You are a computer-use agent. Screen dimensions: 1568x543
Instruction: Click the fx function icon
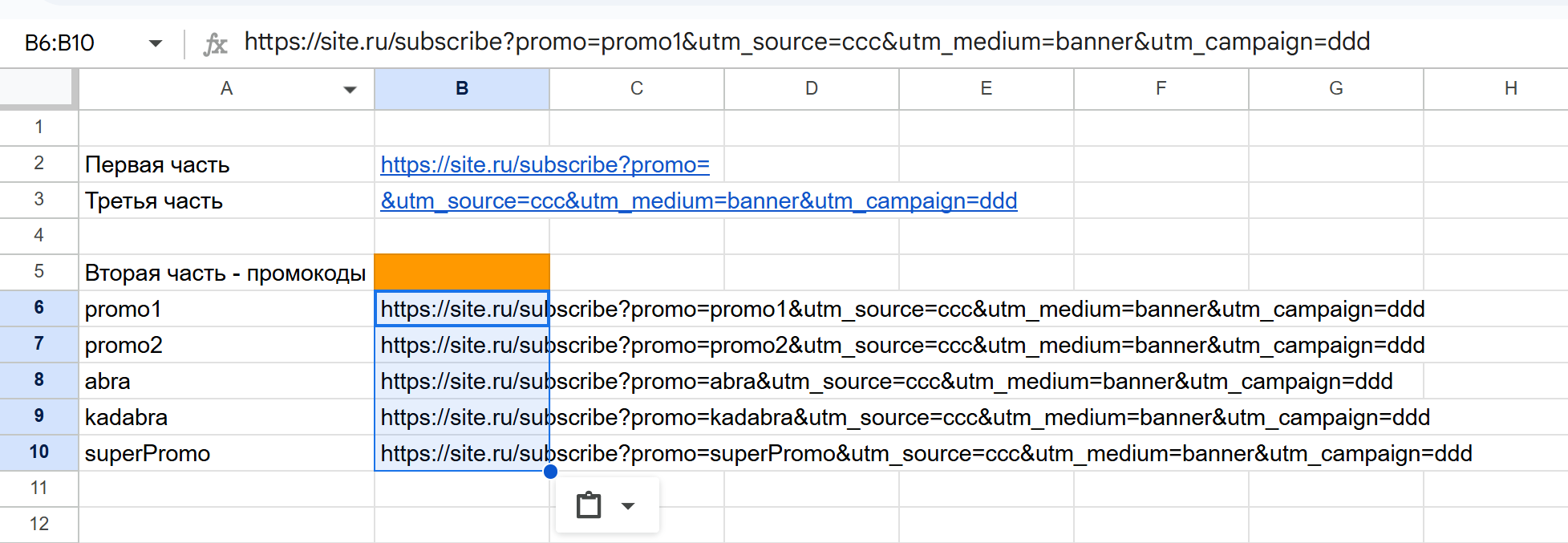click(x=215, y=43)
